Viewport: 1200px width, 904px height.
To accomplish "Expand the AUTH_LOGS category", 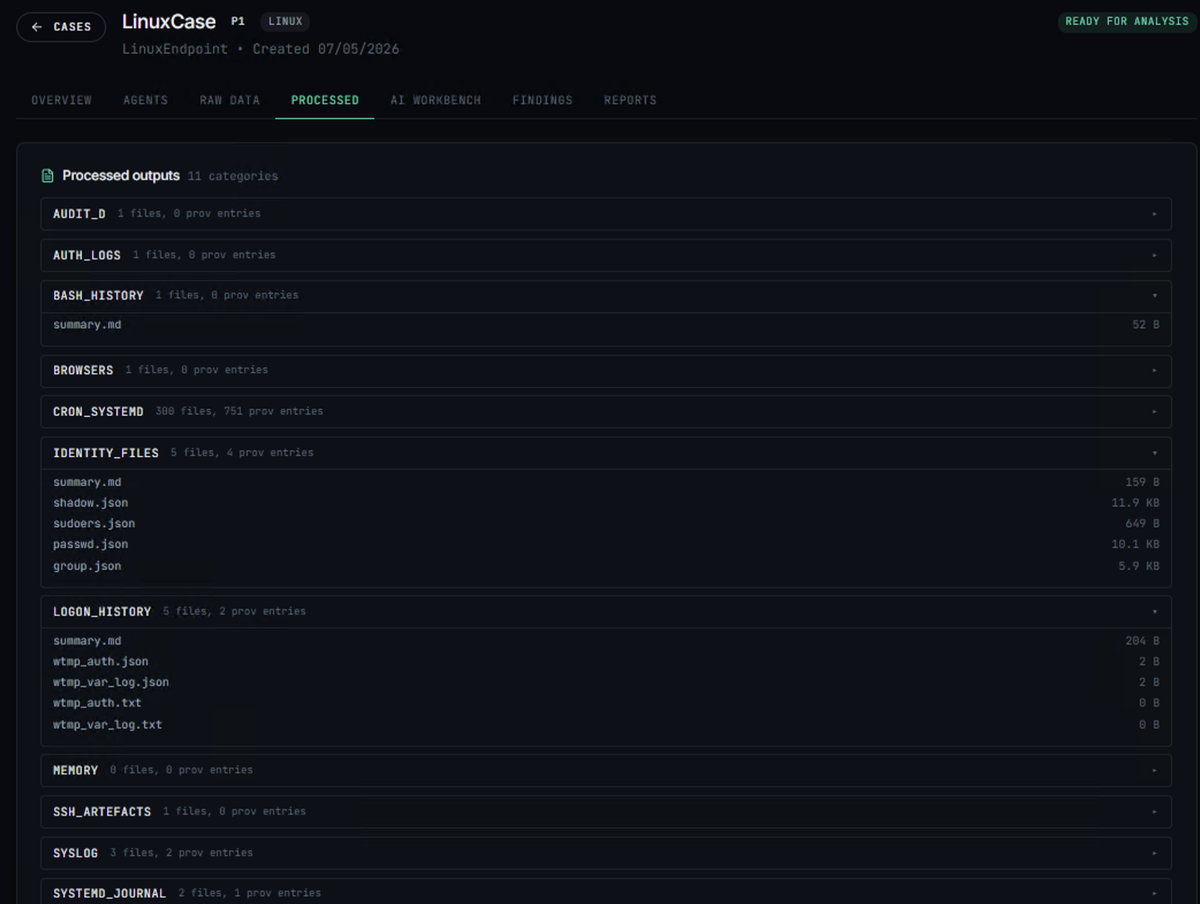I will 606,255.
